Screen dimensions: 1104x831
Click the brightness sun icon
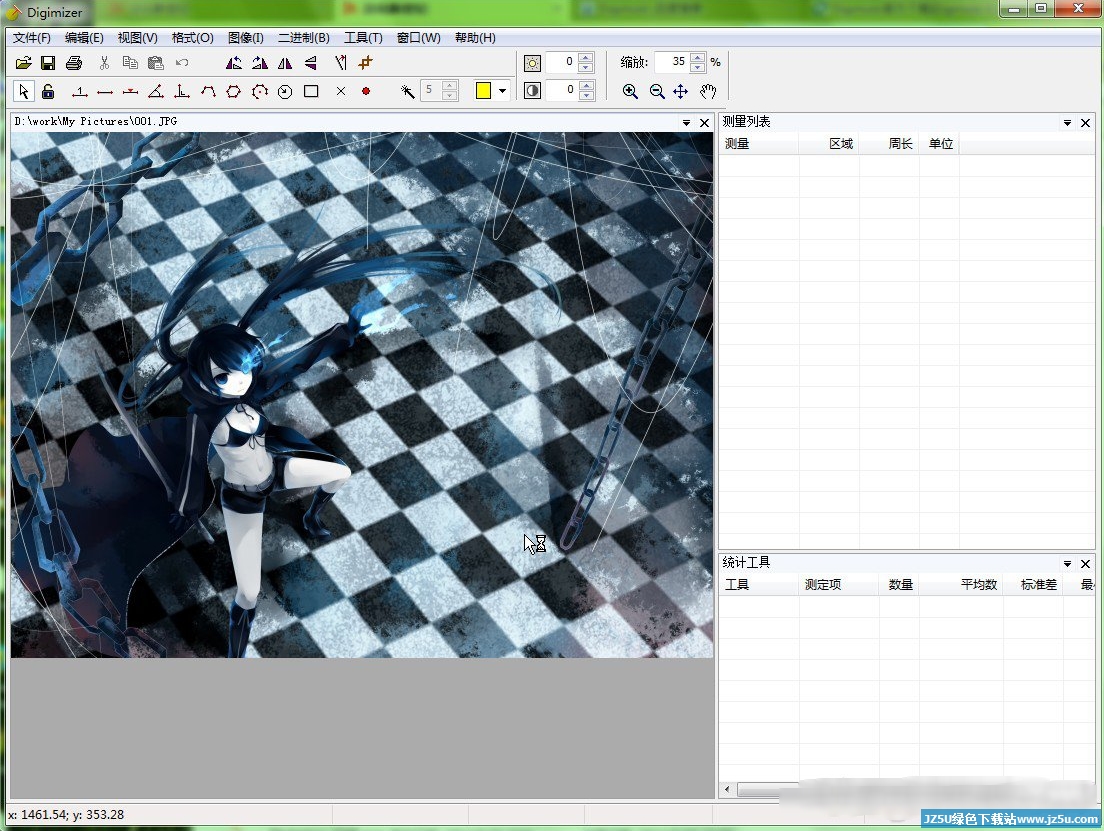(x=532, y=63)
